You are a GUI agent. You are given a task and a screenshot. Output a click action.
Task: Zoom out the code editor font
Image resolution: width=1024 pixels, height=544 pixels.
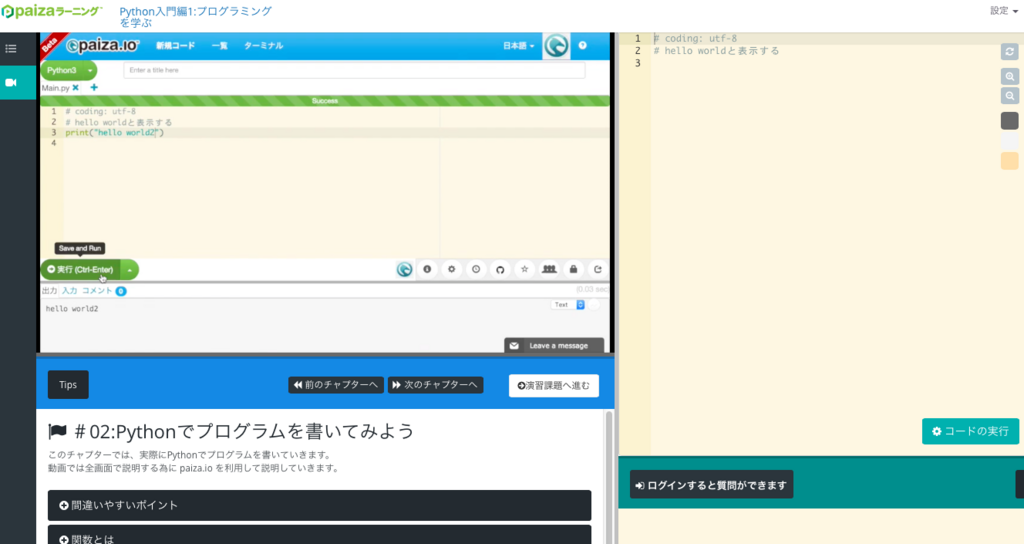(x=1010, y=96)
